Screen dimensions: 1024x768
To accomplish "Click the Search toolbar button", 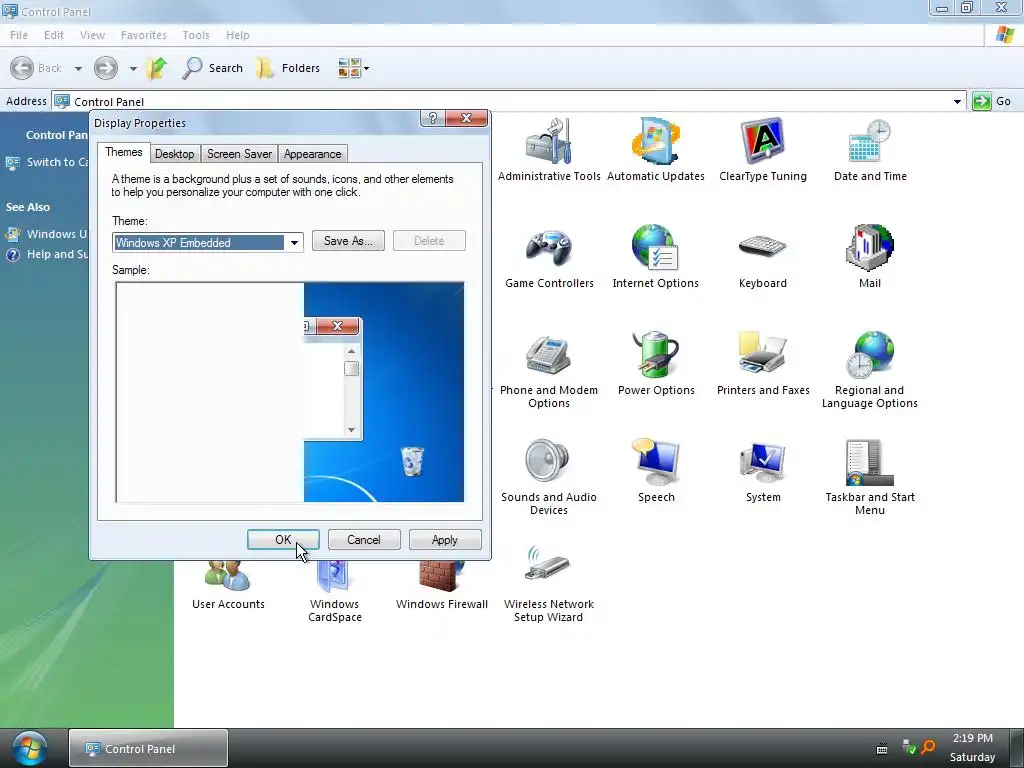I will pos(212,68).
